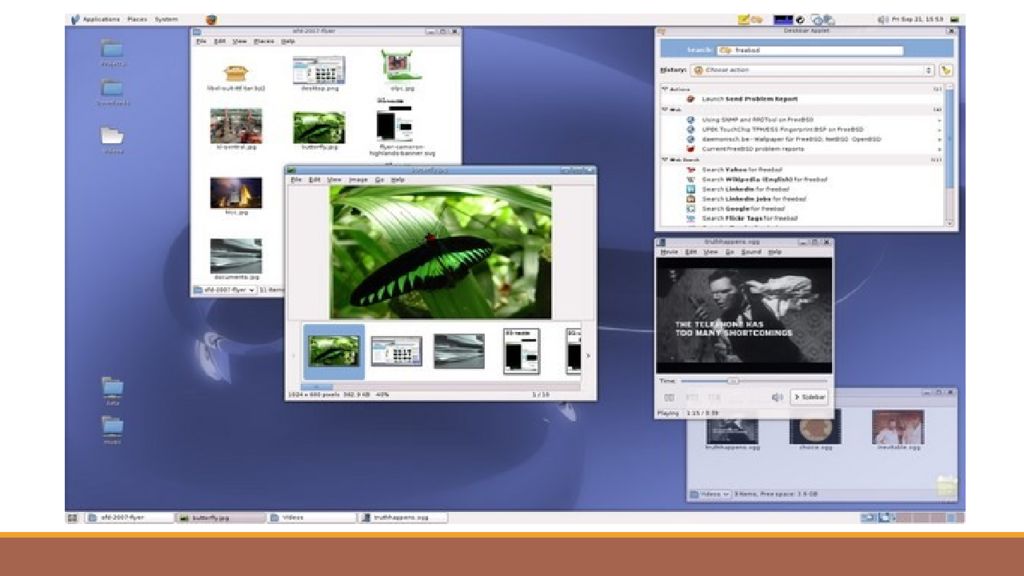
Task: Open the Places menu in the top panel
Action: tap(137, 20)
